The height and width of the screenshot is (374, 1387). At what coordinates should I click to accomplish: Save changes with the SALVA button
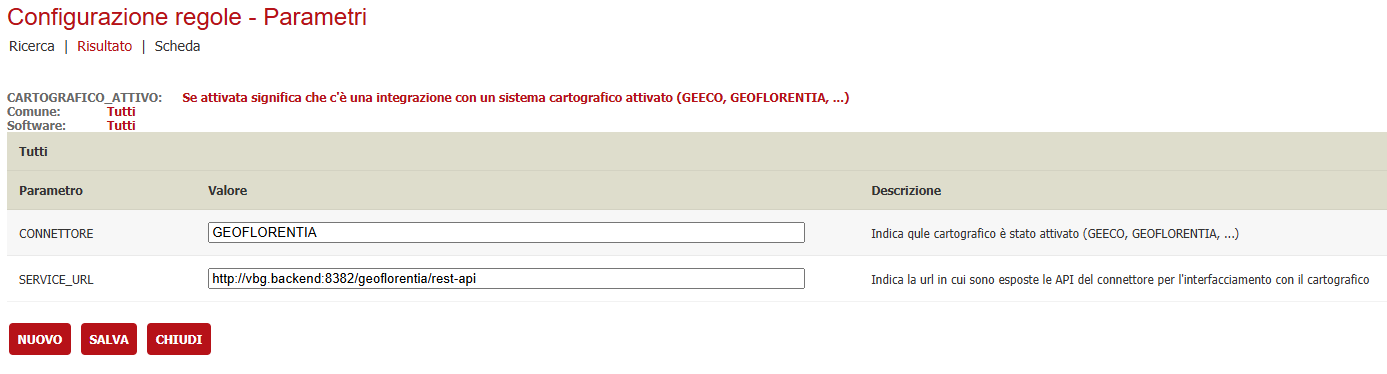[109, 340]
